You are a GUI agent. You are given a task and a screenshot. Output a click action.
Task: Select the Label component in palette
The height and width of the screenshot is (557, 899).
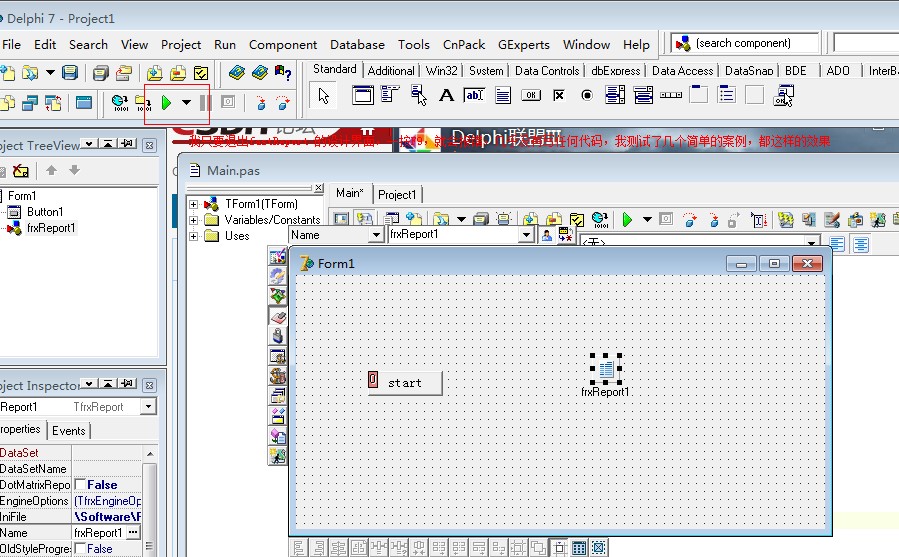click(x=446, y=95)
